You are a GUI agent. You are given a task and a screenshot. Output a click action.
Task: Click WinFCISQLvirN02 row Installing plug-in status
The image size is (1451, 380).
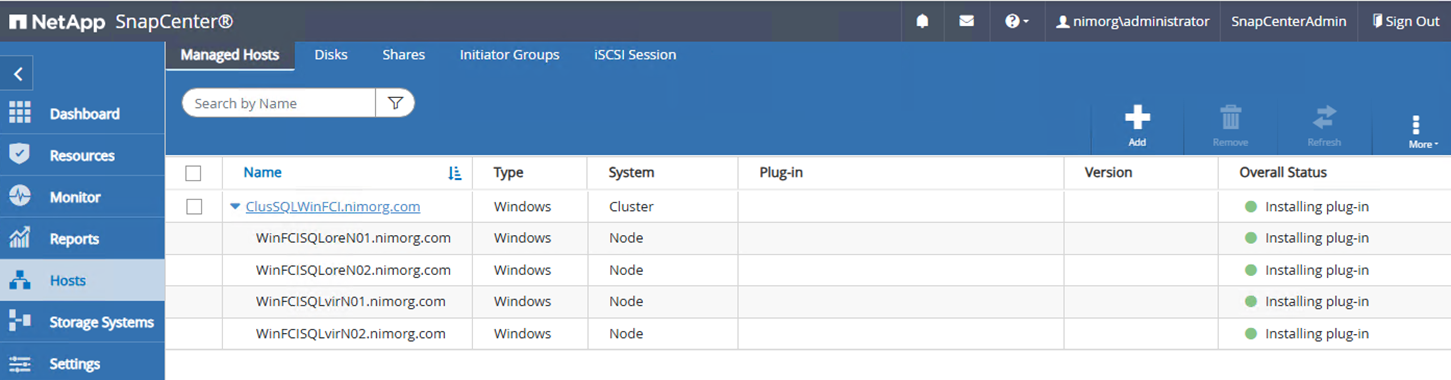point(1317,333)
